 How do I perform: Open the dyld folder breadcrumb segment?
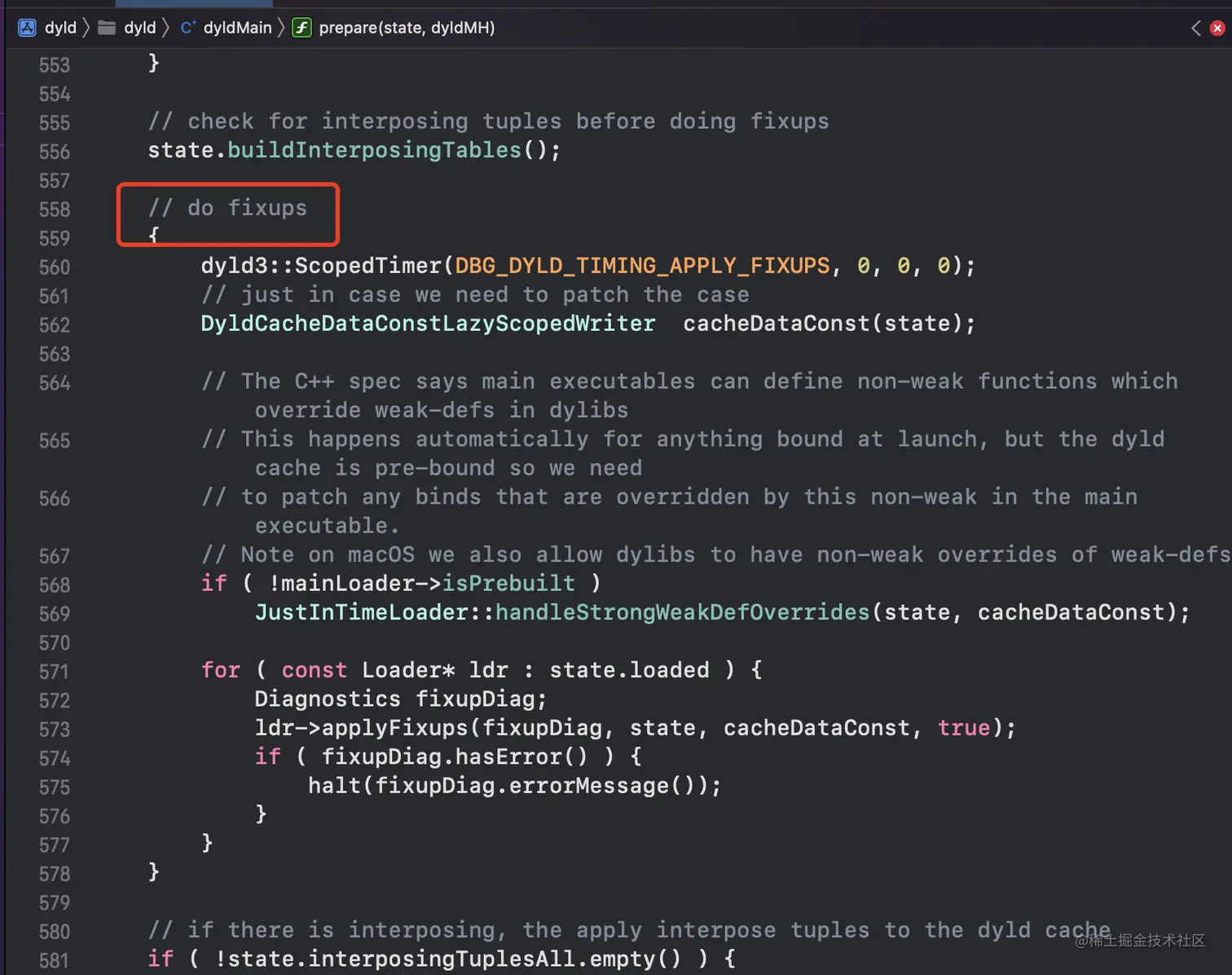139,28
